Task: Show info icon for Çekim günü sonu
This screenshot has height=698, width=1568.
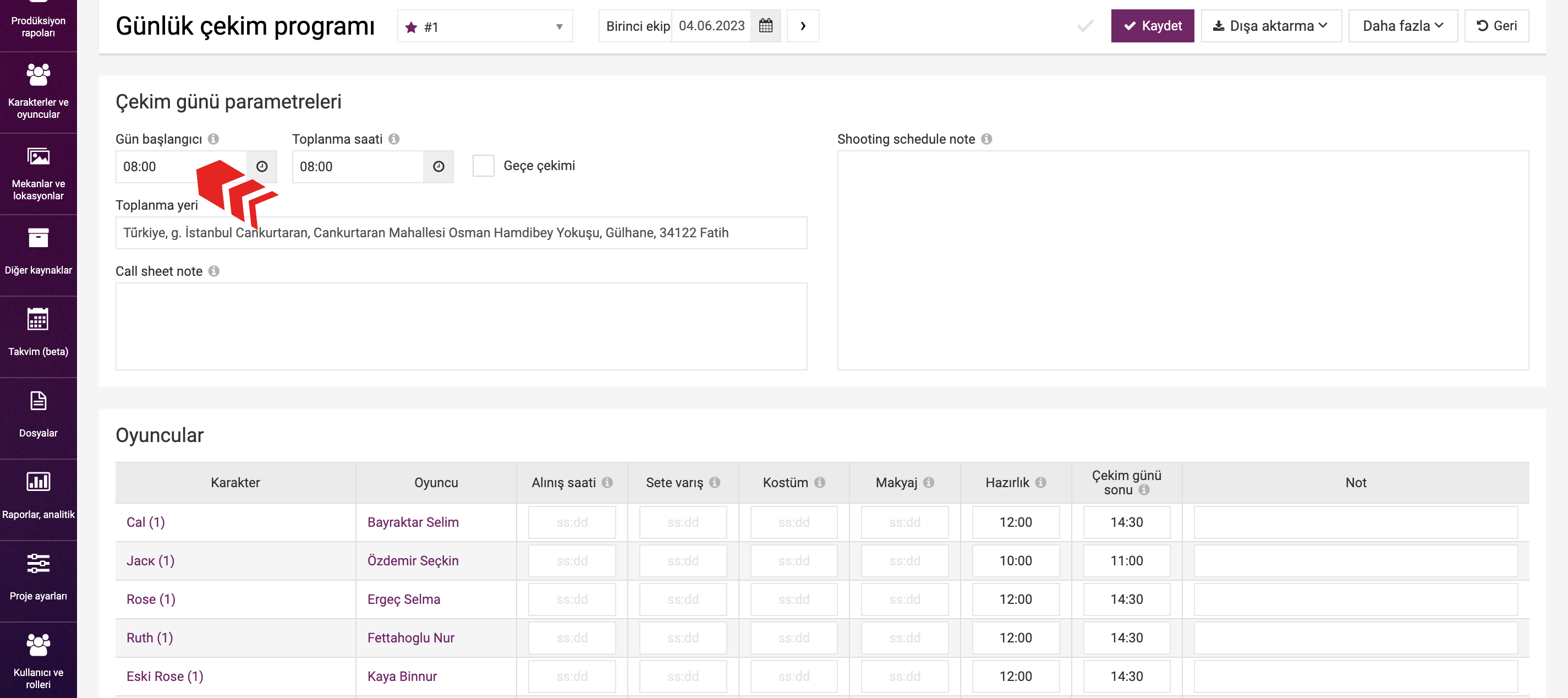Action: coord(1144,490)
